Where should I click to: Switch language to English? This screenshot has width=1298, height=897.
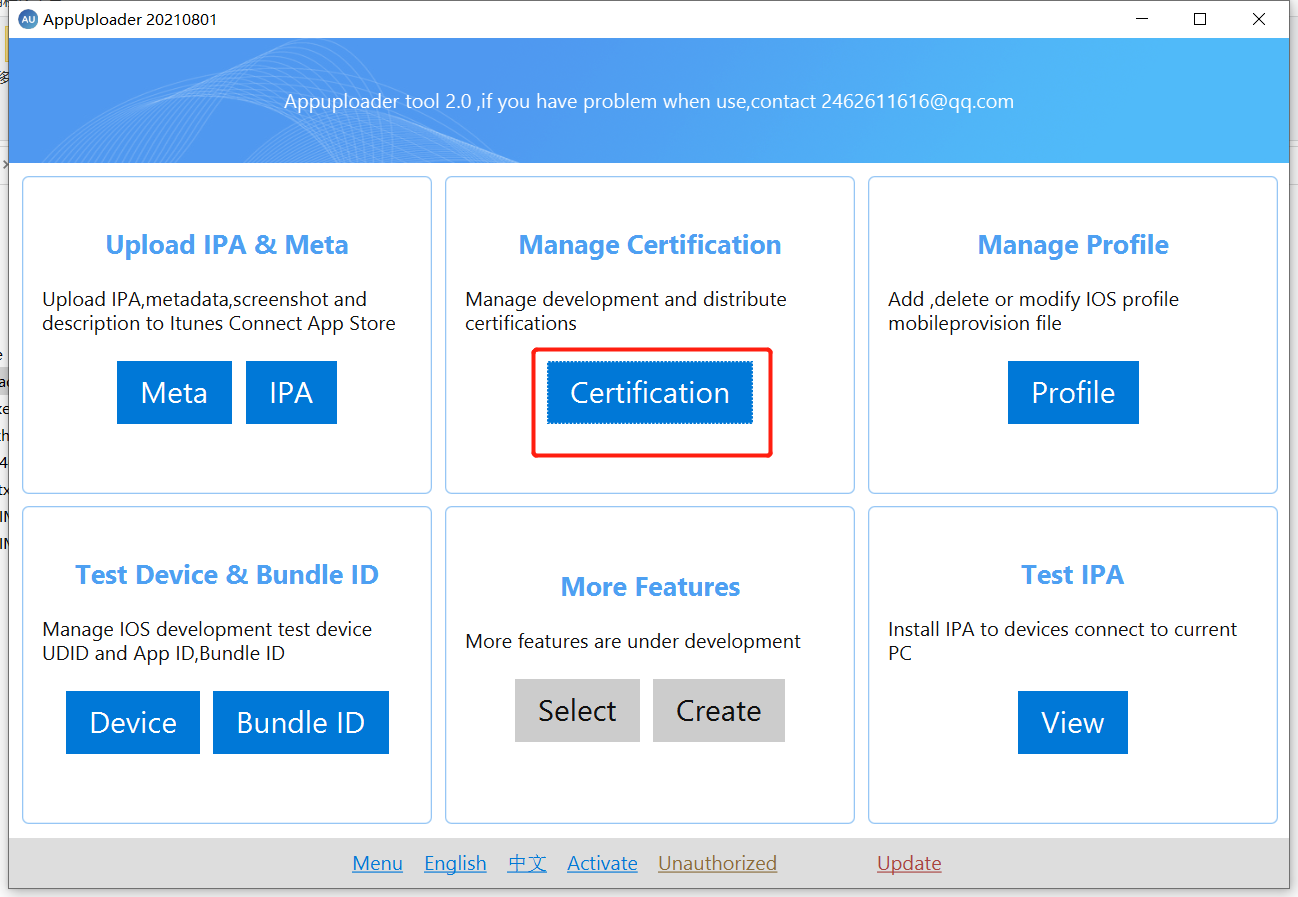pos(455,863)
